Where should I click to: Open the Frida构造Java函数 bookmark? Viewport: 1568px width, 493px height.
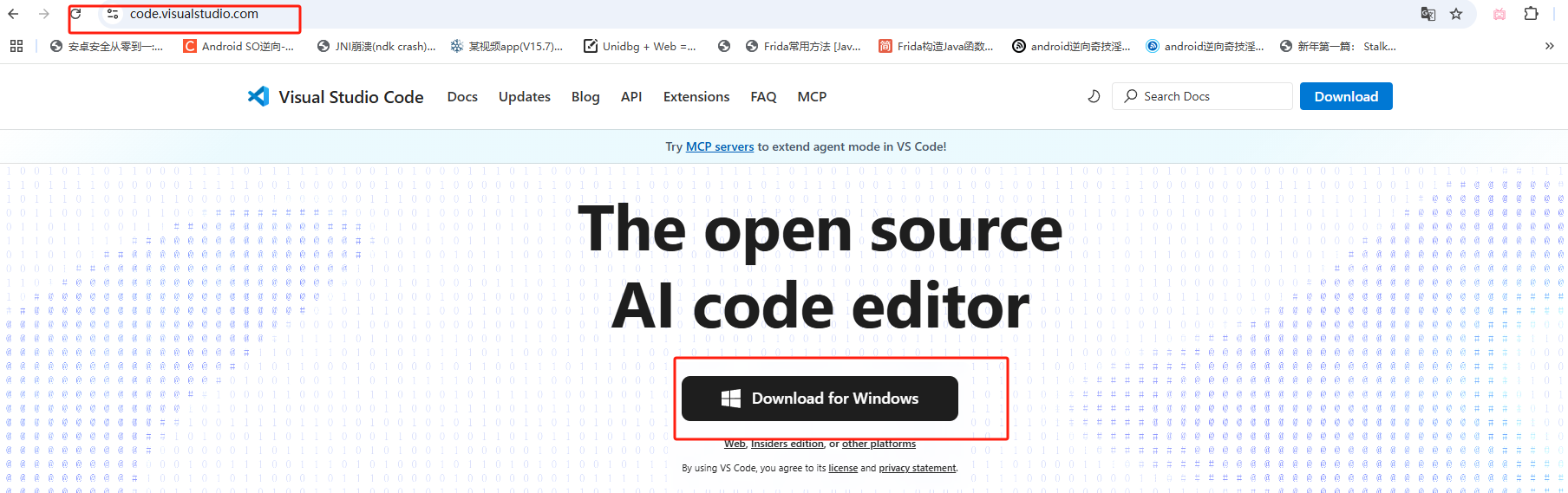[x=937, y=47]
